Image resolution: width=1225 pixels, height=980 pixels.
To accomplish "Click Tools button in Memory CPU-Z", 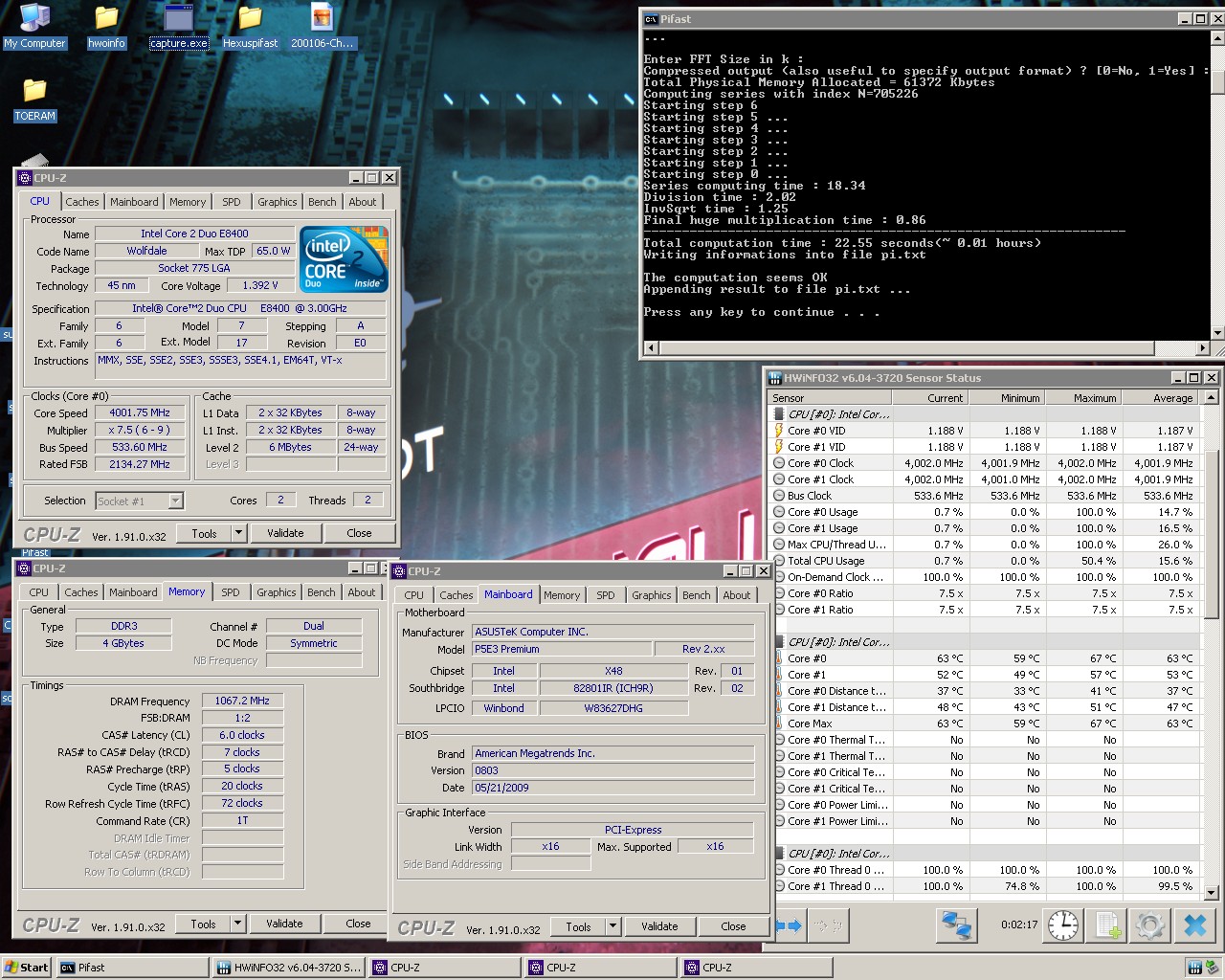I will (203, 924).
